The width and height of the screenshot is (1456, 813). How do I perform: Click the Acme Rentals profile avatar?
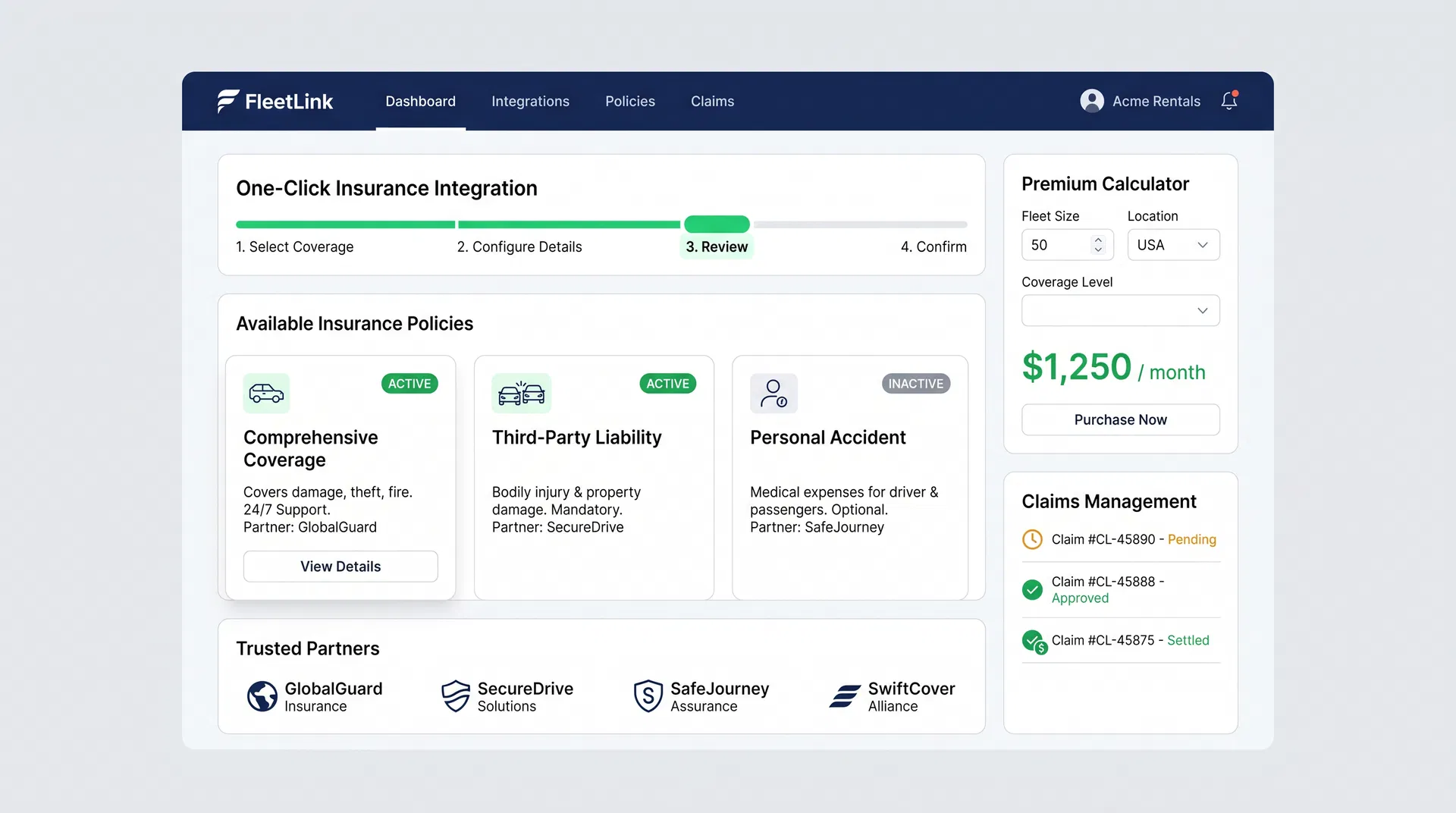click(1092, 99)
